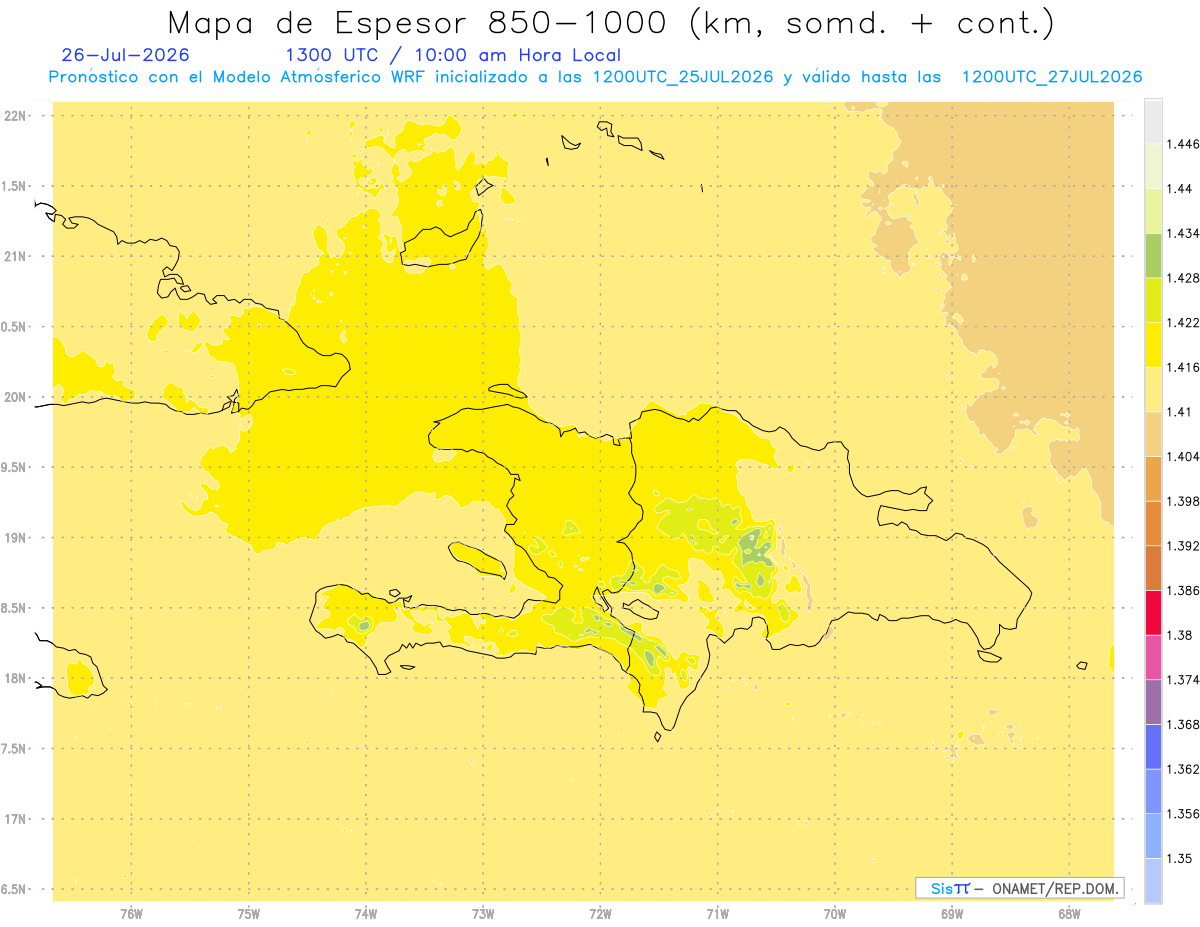Select the '8.5N' latitude tick label
This screenshot has height=927, width=1200.
pos(14,609)
